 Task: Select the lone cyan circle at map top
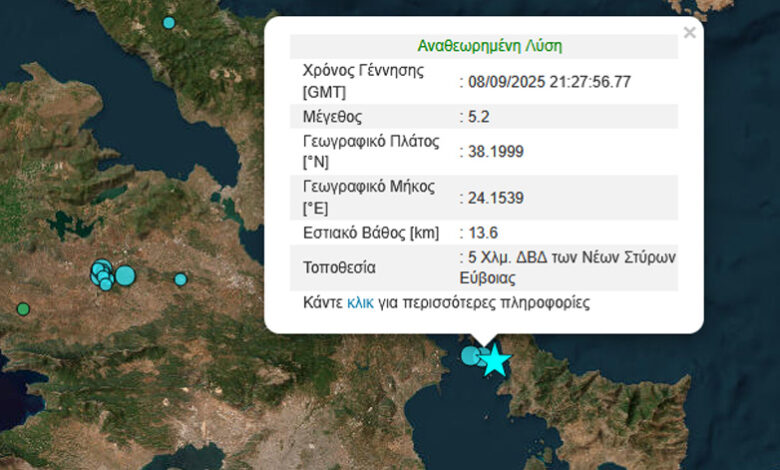click(169, 22)
